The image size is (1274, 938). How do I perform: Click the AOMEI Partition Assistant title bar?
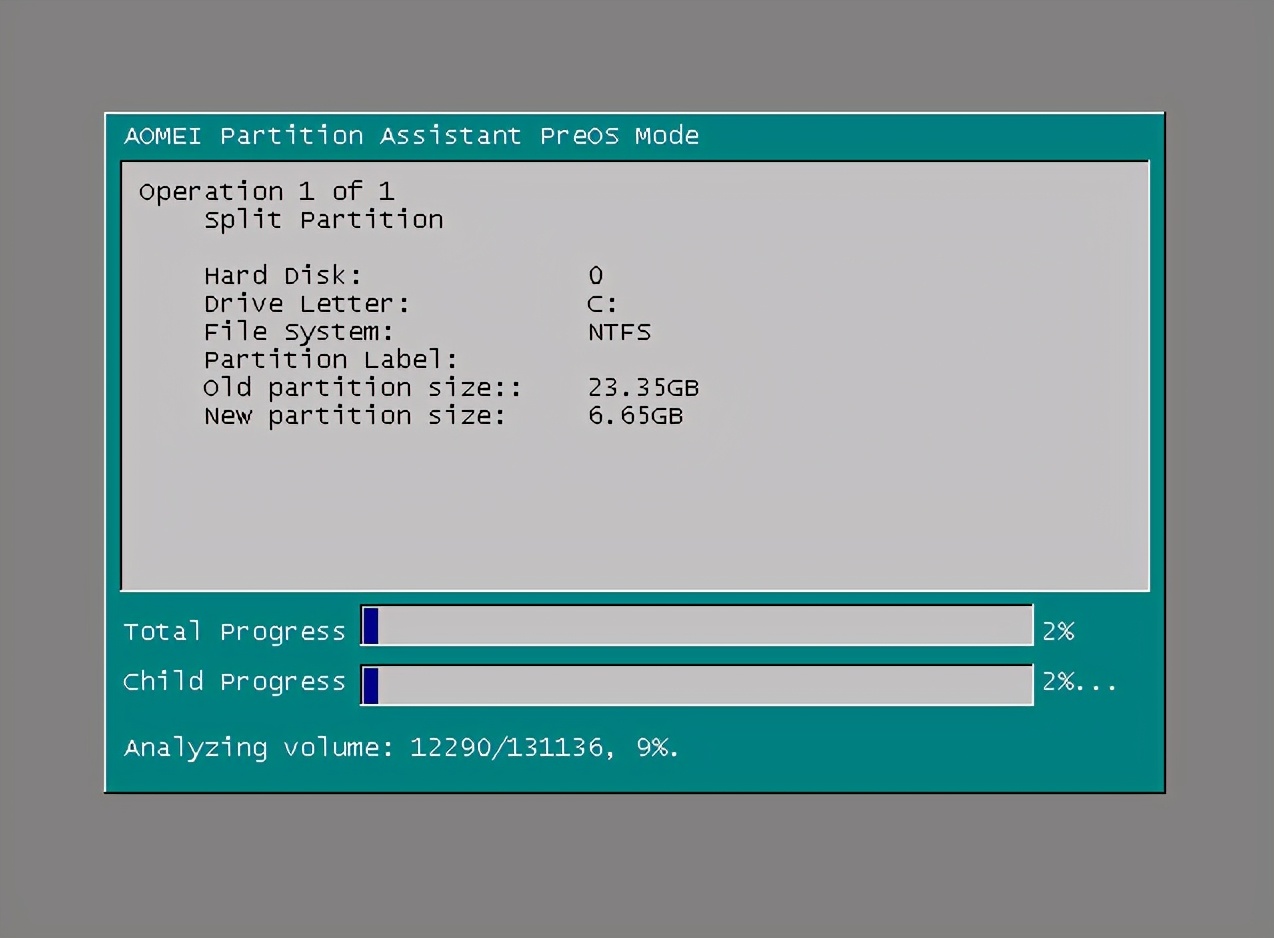tap(410, 135)
